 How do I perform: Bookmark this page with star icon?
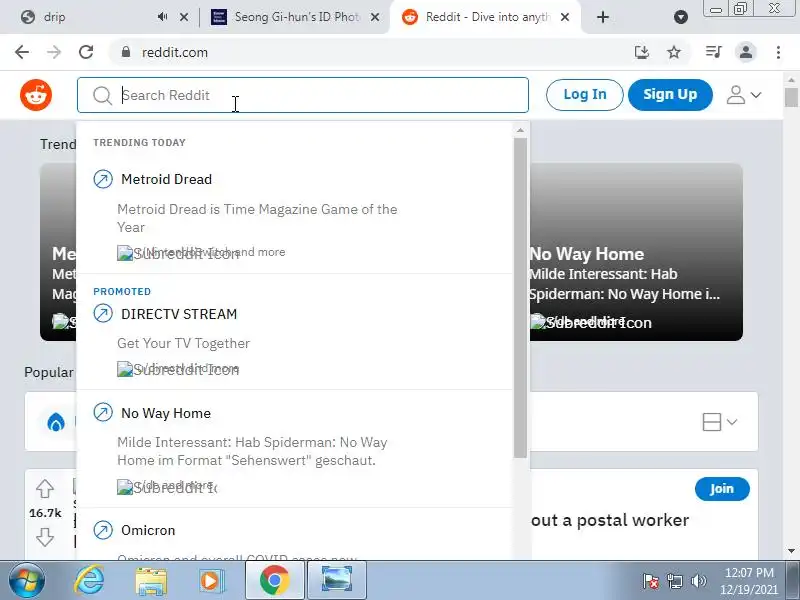point(674,52)
